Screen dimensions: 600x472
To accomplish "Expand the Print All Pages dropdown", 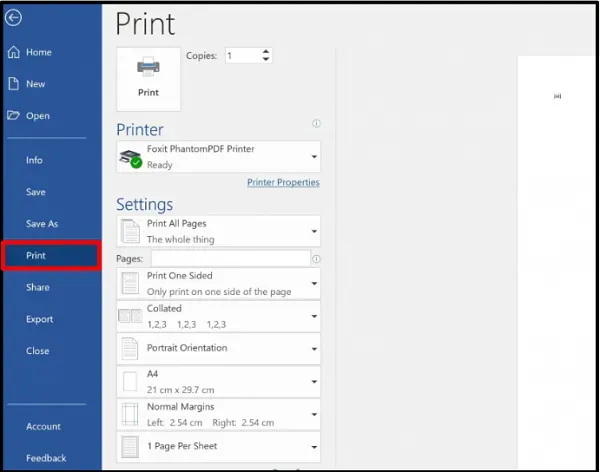I will [x=218, y=231].
